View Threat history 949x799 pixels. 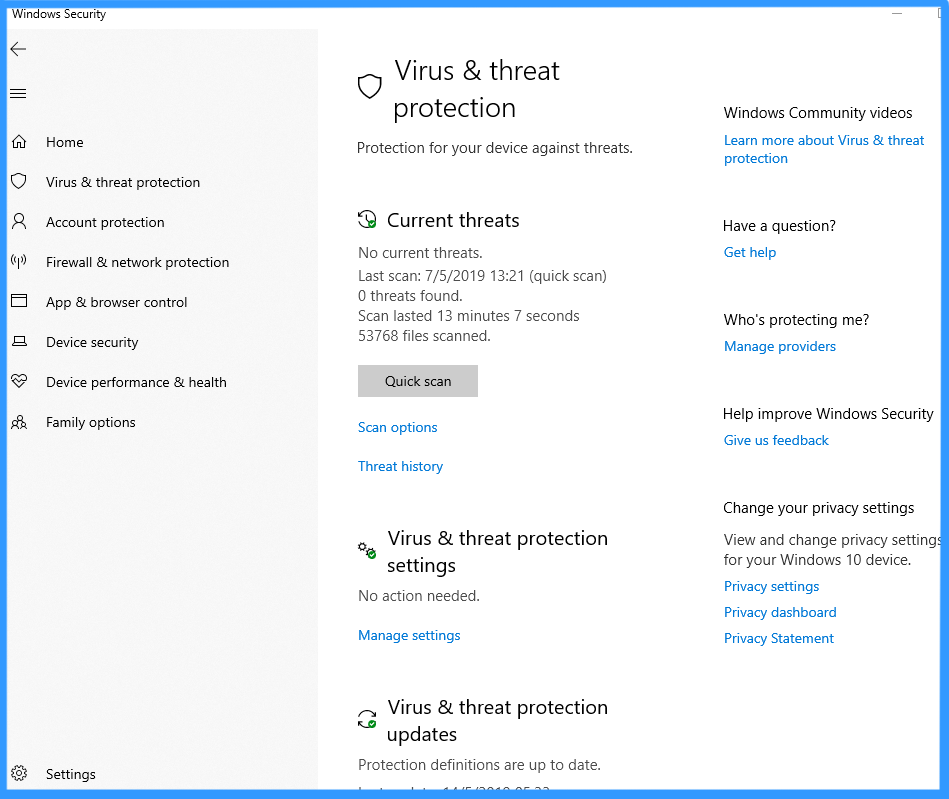coord(400,466)
